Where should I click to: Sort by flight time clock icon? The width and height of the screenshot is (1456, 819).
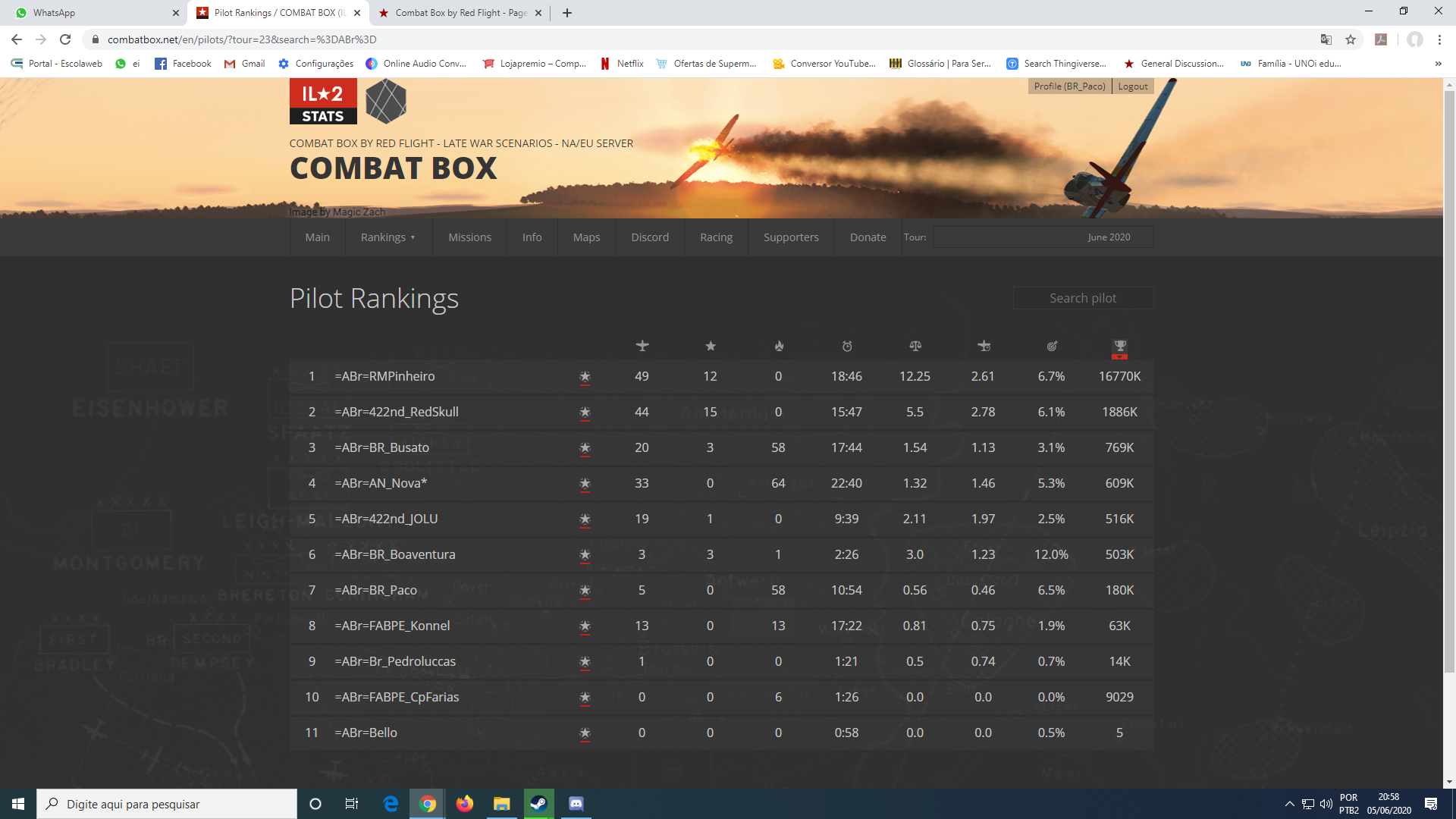tap(847, 346)
